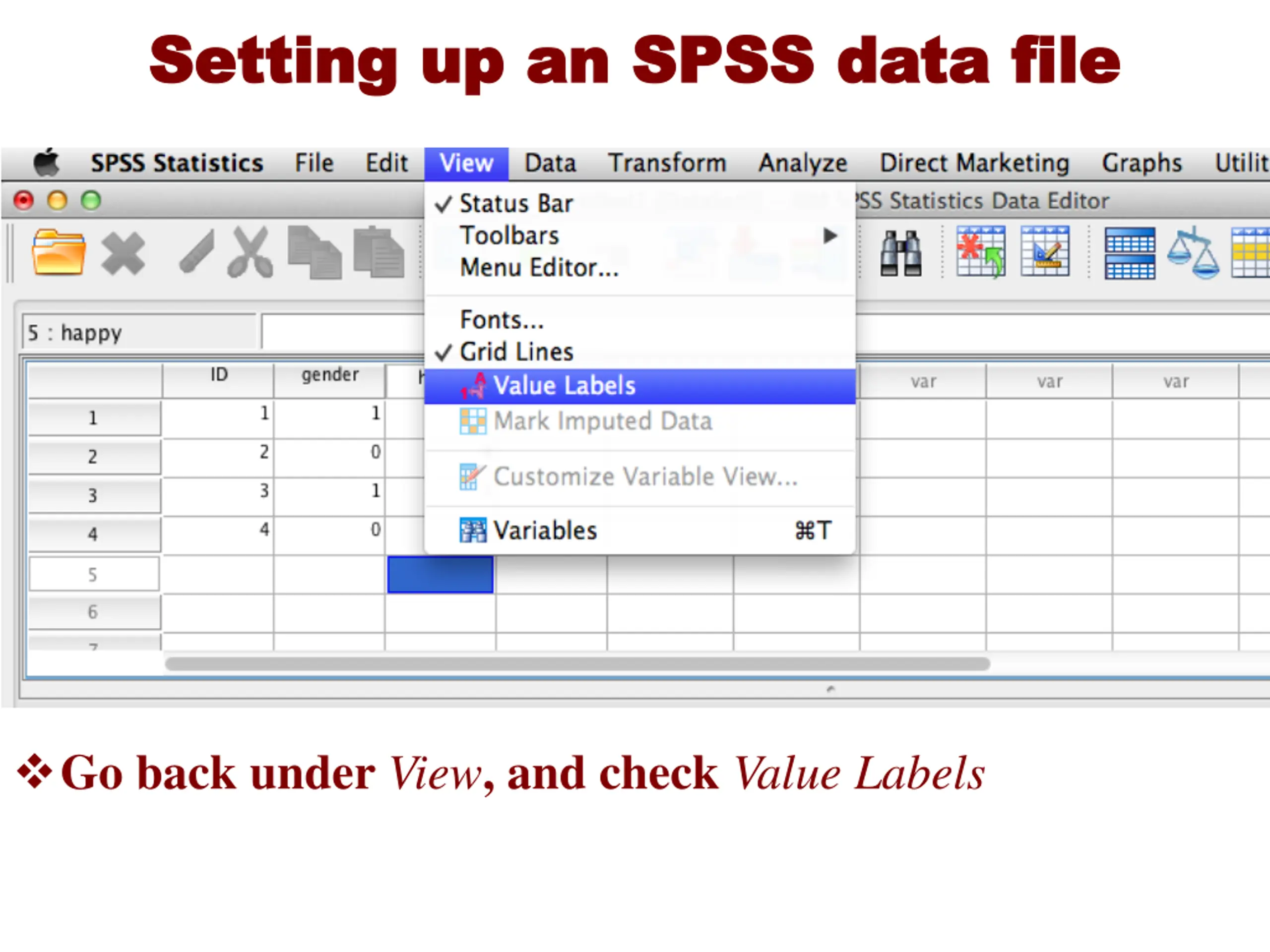Click the red close window button

point(23,200)
